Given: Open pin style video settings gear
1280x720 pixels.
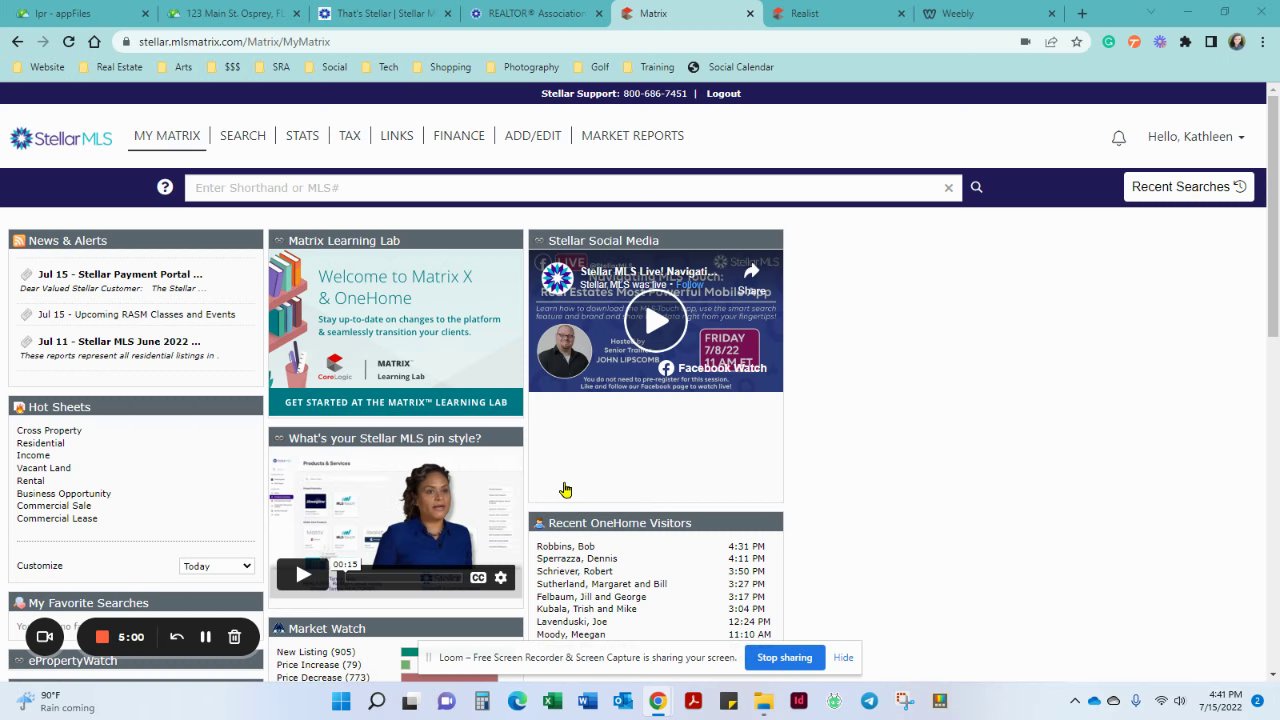Looking at the screenshot, I should pos(501,577).
